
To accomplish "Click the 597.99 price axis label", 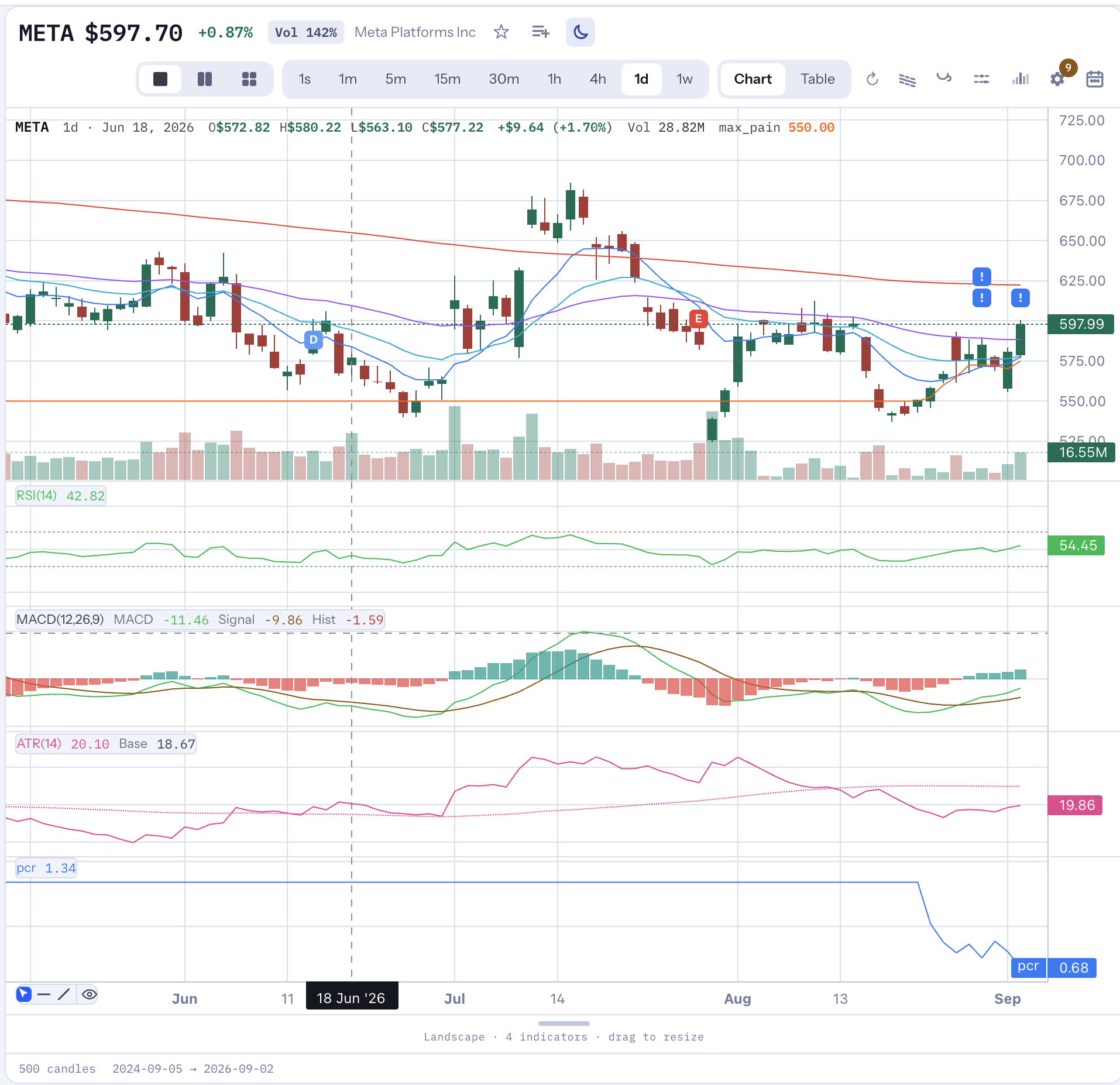I will click(x=1081, y=324).
